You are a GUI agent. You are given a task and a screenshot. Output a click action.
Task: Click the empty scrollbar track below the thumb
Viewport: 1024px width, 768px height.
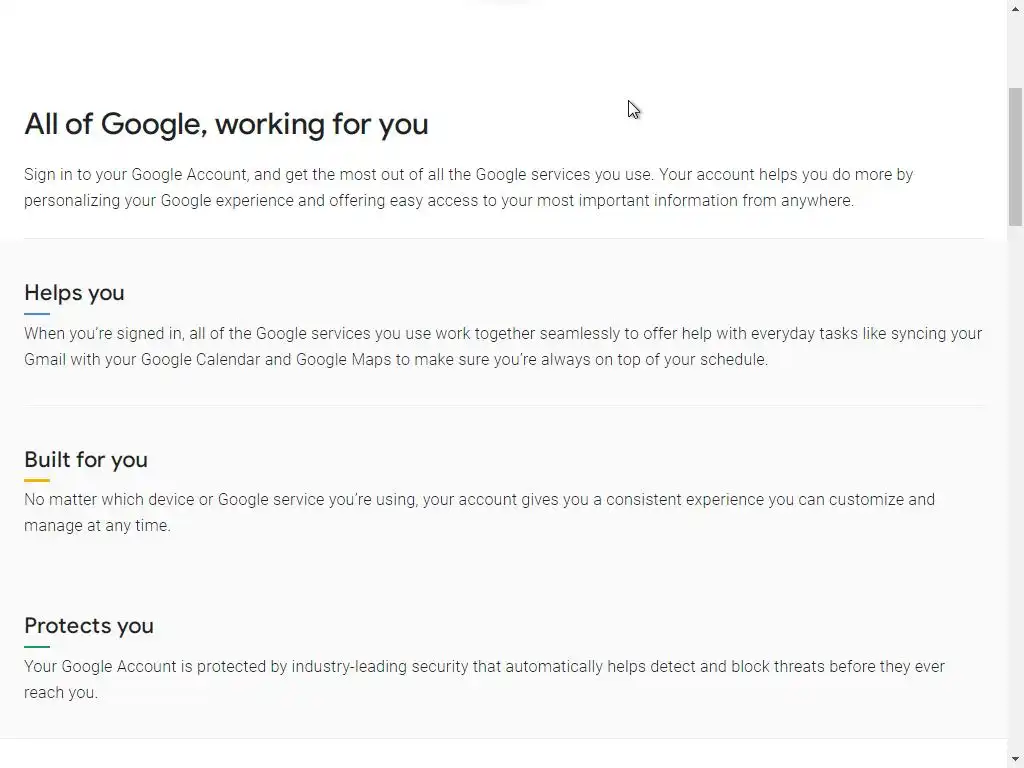point(1015,480)
